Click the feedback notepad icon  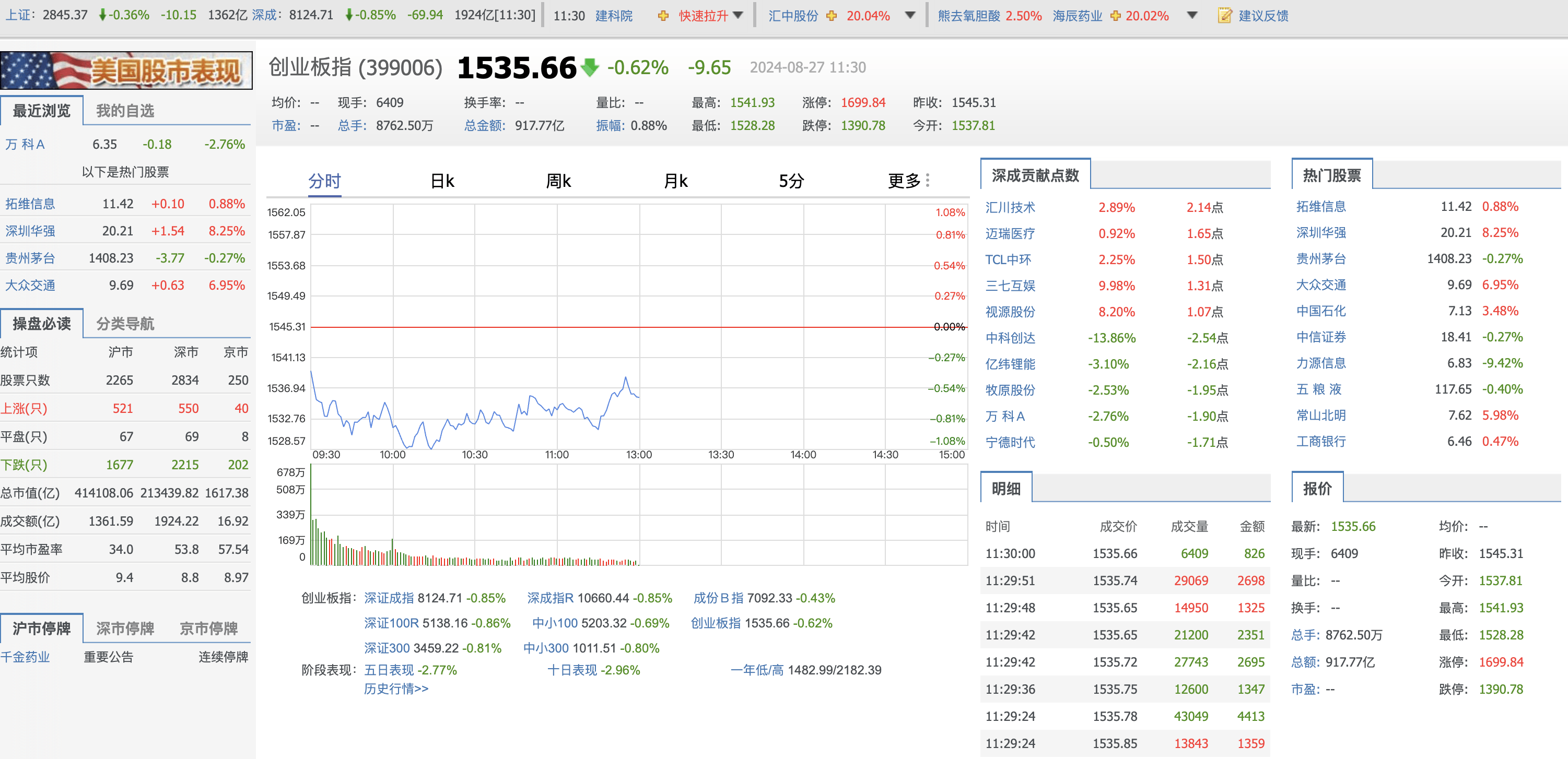pyautogui.click(x=1224, y=16)
